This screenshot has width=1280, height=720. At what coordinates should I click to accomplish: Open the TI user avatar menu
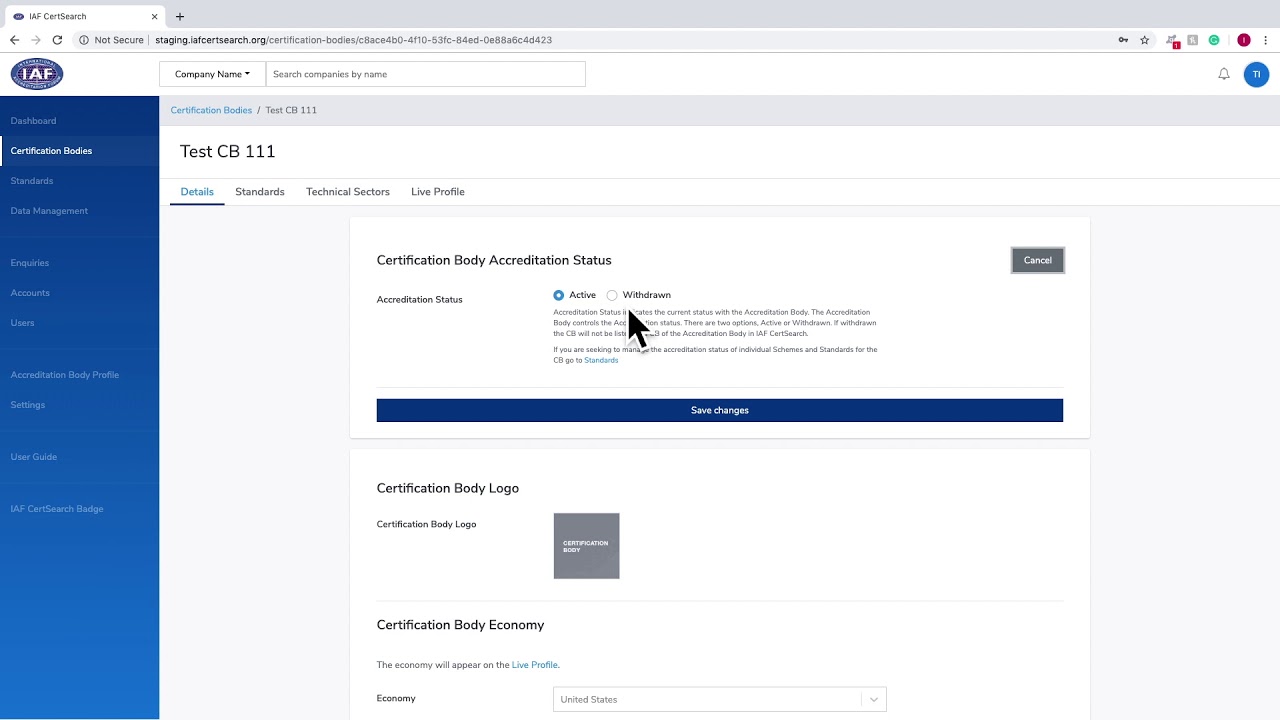1256,74
